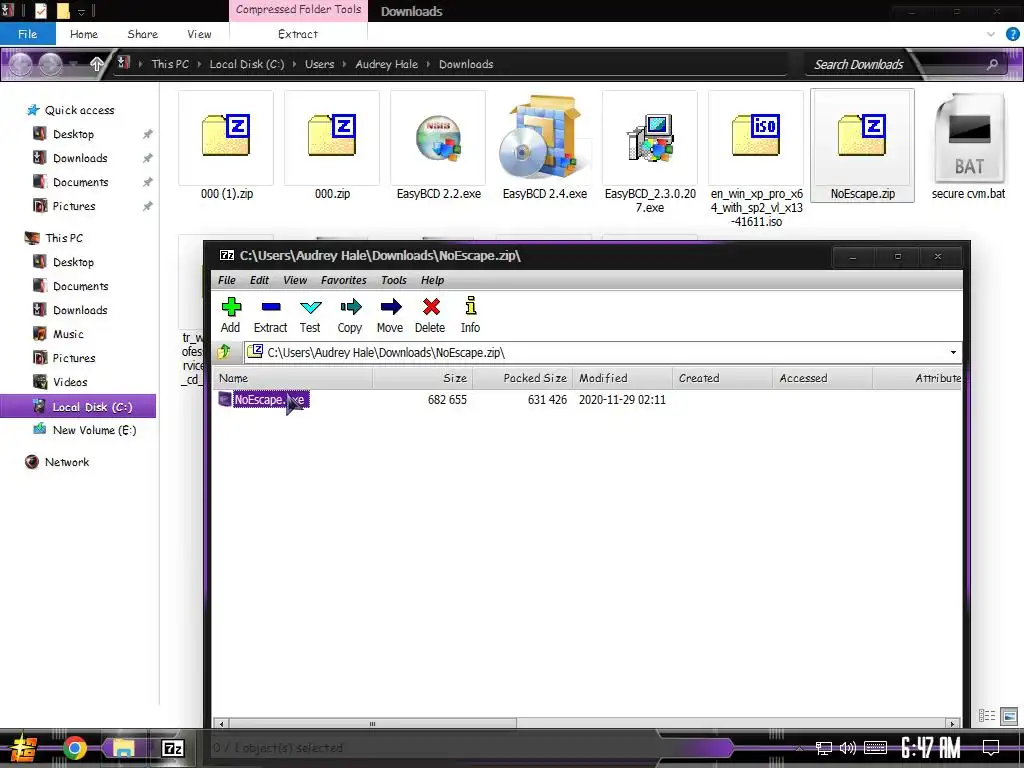The height and width of the screenshot is (768, 1024).
Task: Open Pictures under Quick access
Action: pyautogui.click(x=74, y=206)
